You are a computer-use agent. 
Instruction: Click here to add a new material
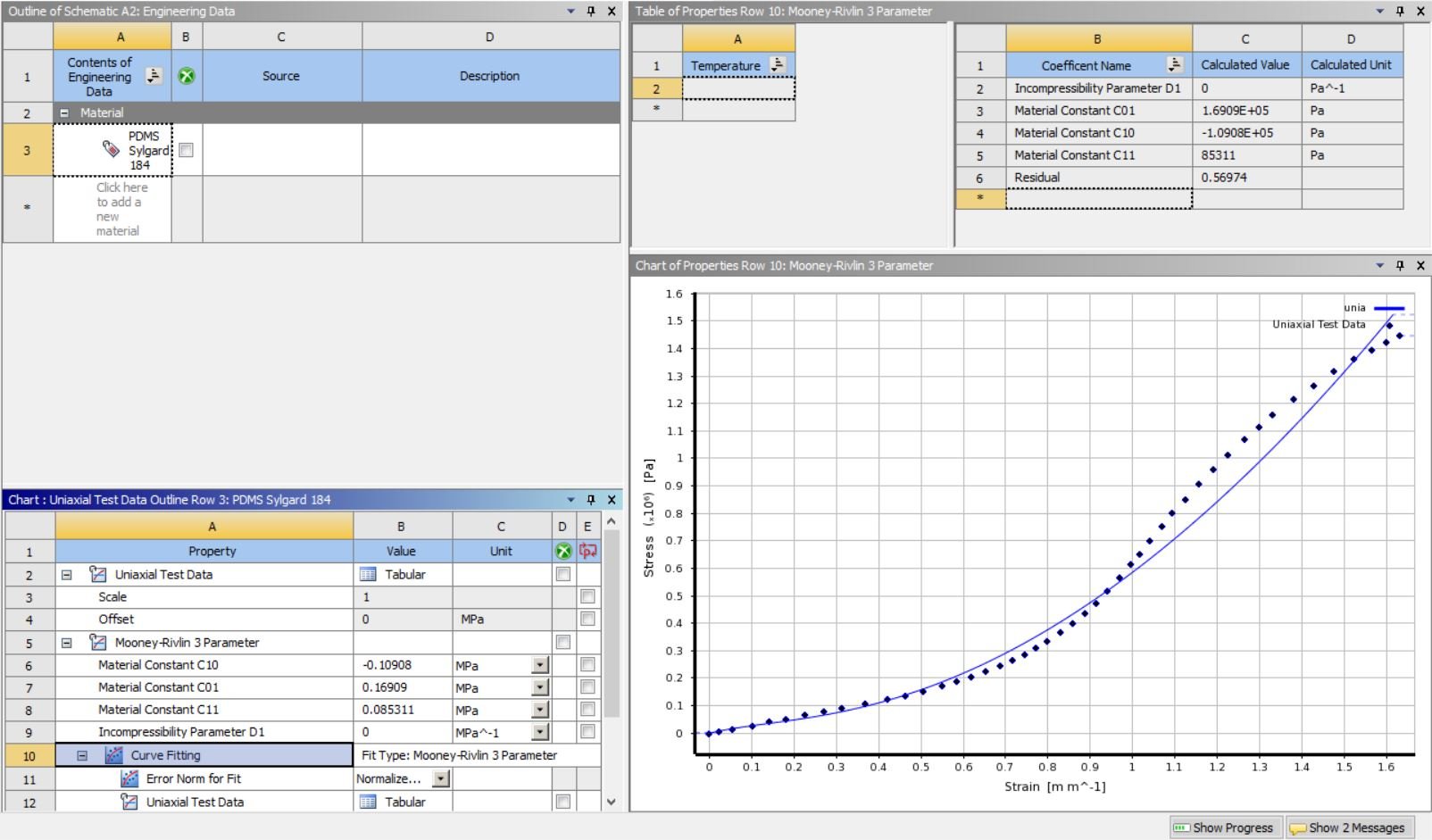[121, 209]
